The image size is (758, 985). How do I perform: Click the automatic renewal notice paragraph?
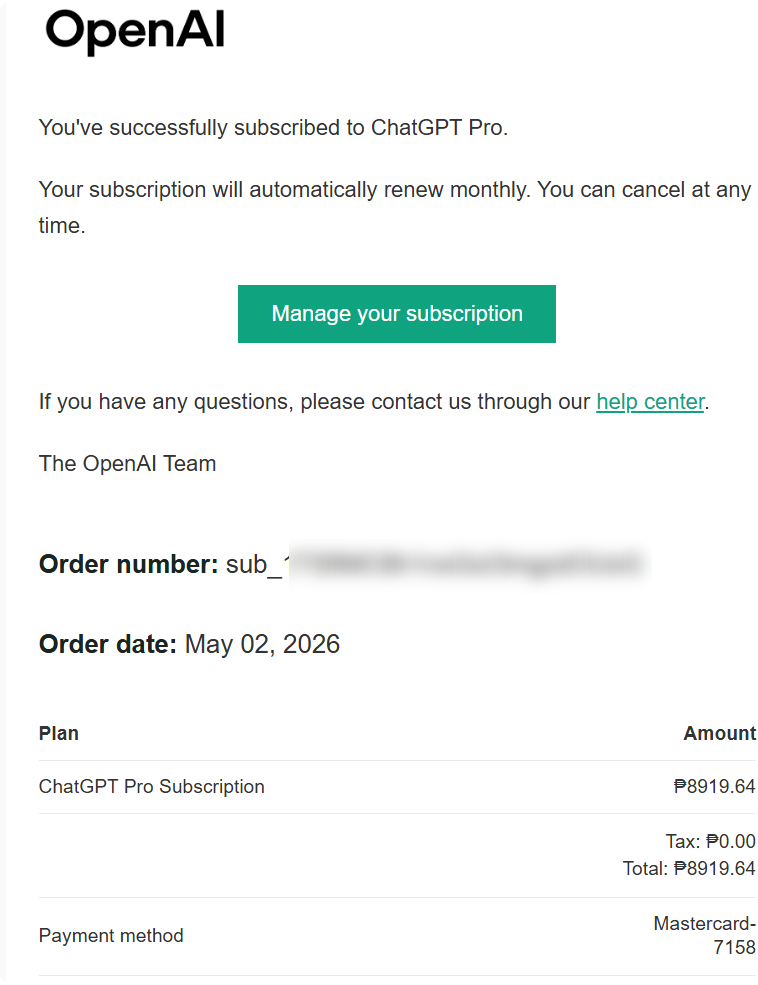395,207
